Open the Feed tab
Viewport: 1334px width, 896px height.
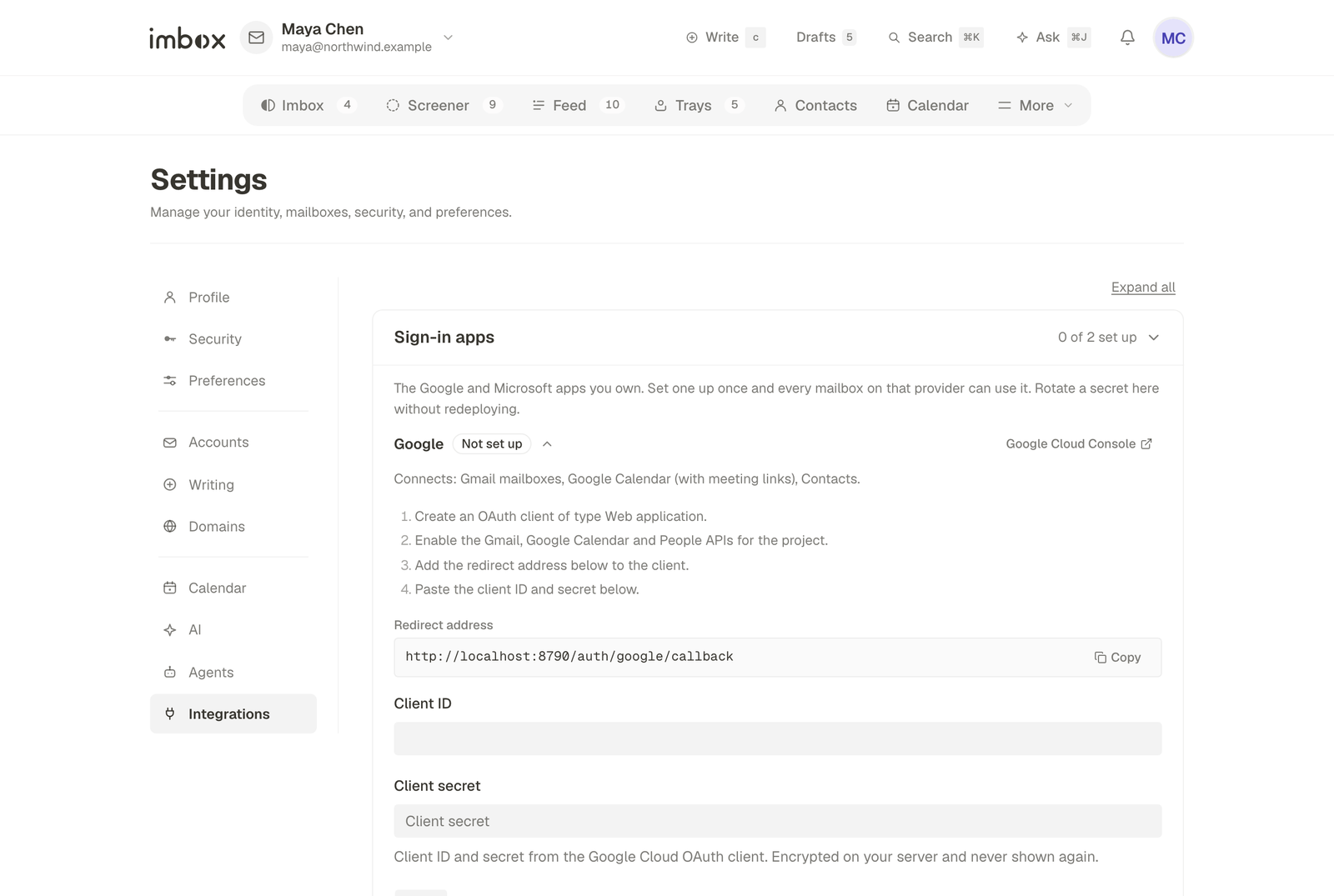click(579, 105)
